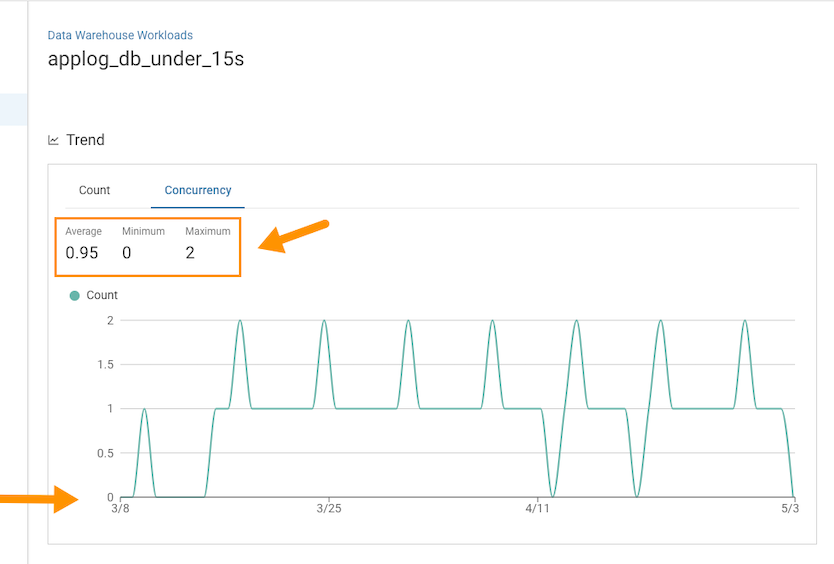The width and height of the screenshot is (834, 564).
Task: Click the Trend chart icon
Action: (54, 140)
